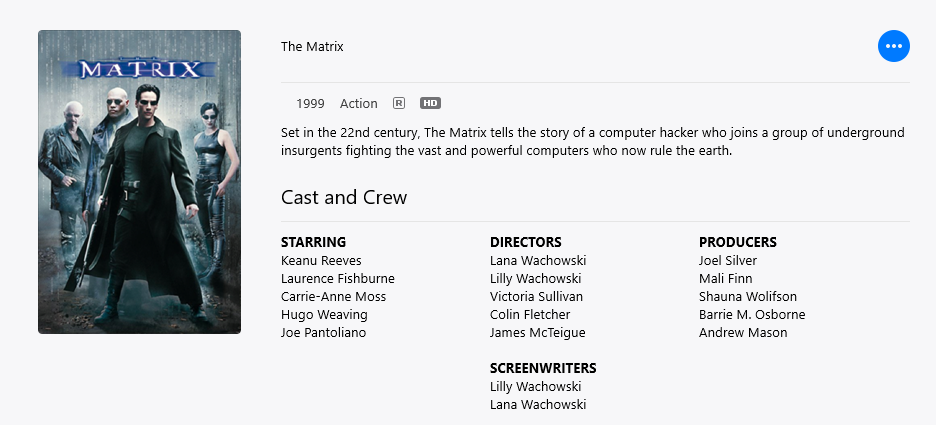The width and height of the screenshot is (936, 425).
Task: Click The Matrix title text
Action: click(312, 47)
